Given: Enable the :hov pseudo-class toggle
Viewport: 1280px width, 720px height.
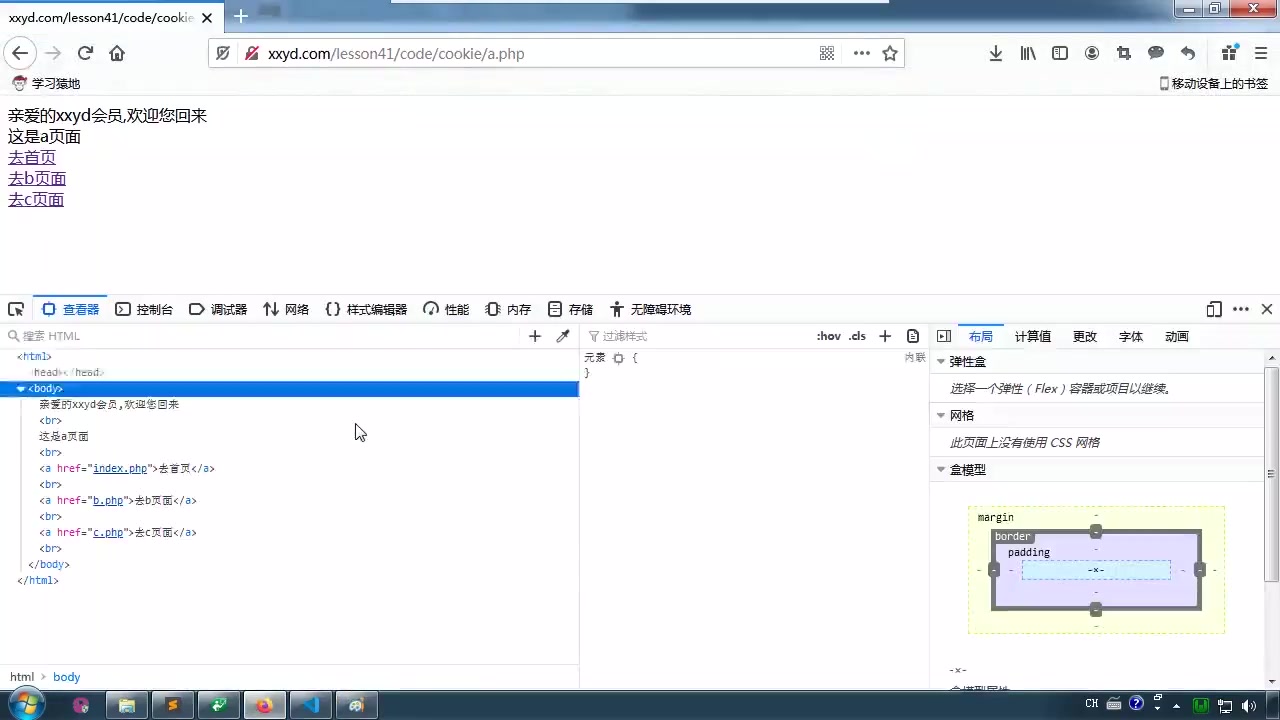Looking at the screenshot, I should pyautogui.click(x=828, y=336).
